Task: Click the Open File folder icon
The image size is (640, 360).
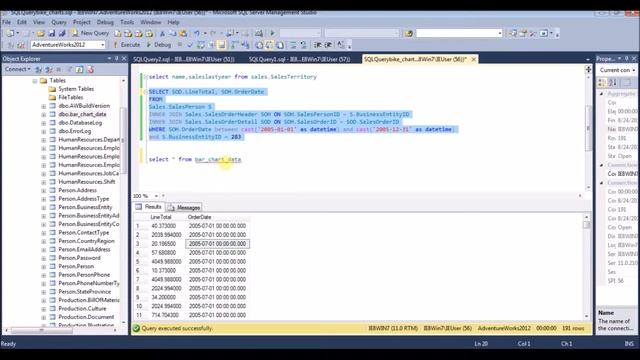Action: point(40,33)
